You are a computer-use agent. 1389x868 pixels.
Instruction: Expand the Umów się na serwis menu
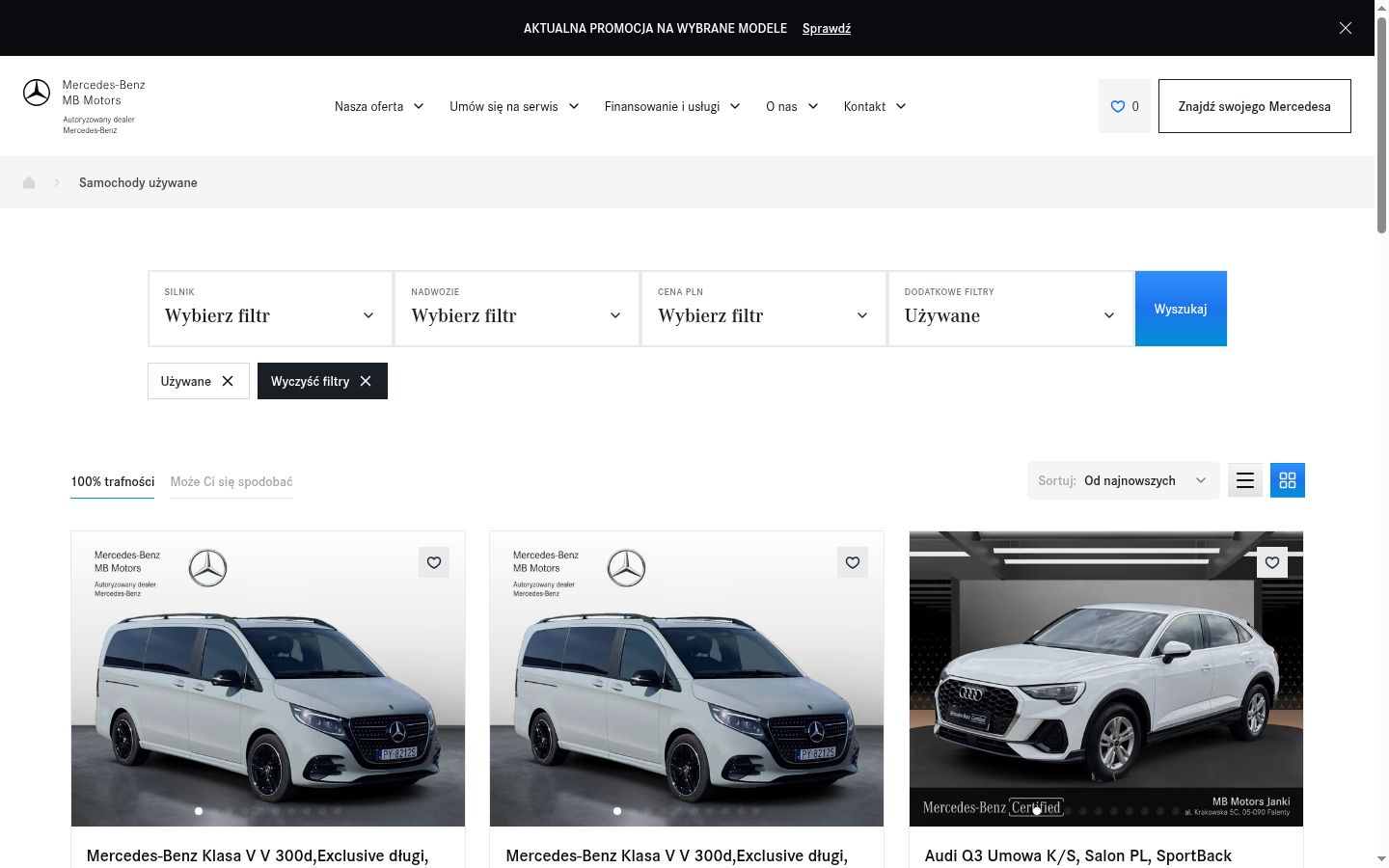514,106
